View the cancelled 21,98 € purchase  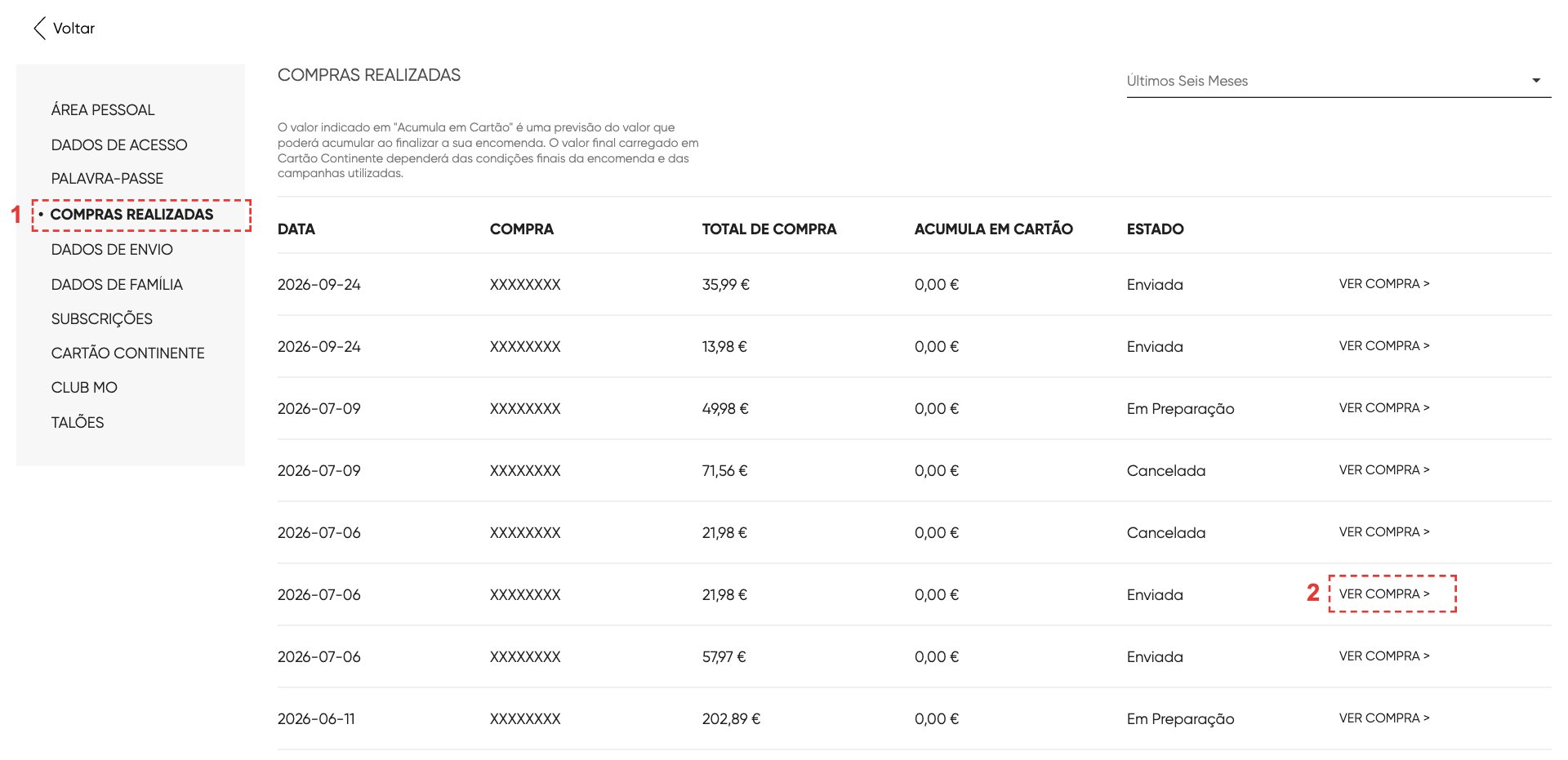pos(1384,532)
